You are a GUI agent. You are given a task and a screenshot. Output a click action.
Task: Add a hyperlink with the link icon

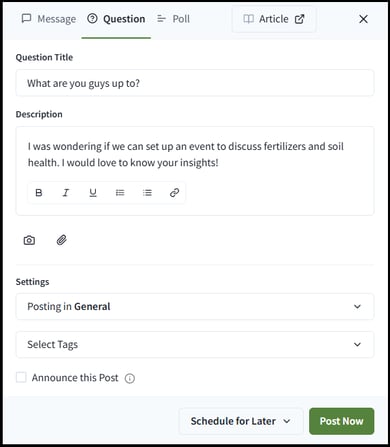(x=174, y=193)
